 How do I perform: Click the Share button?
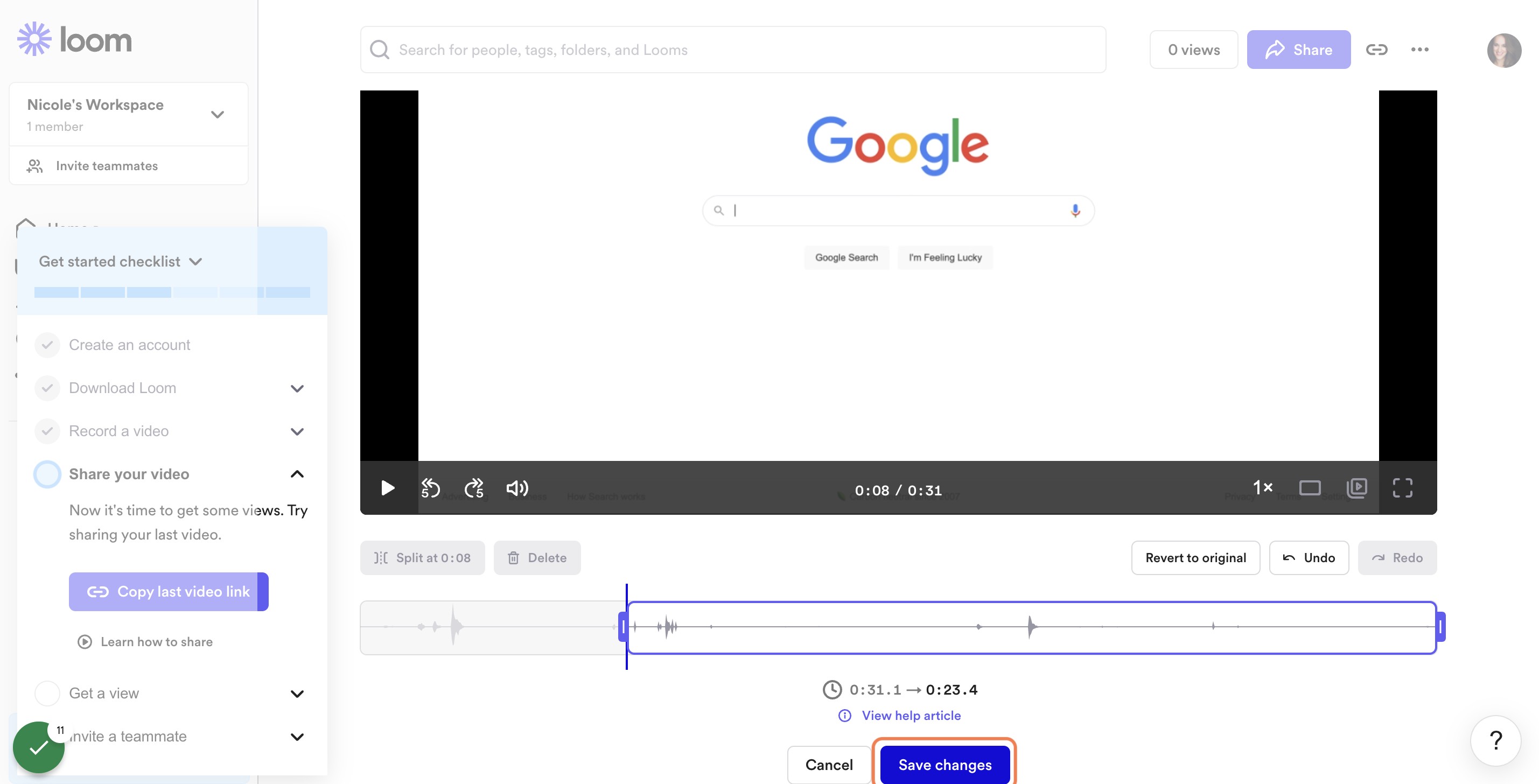(1298, 50)
